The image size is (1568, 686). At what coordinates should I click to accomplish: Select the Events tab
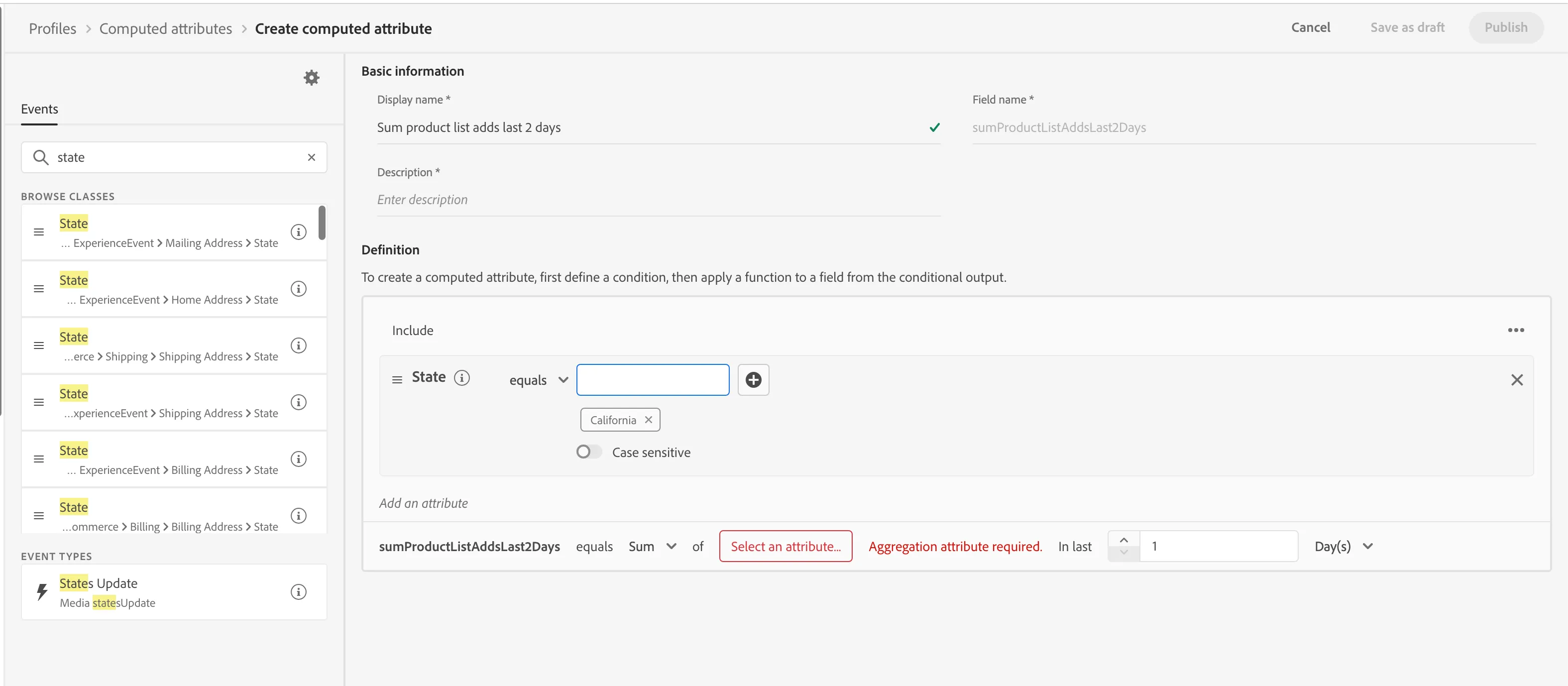coord(39,110)
